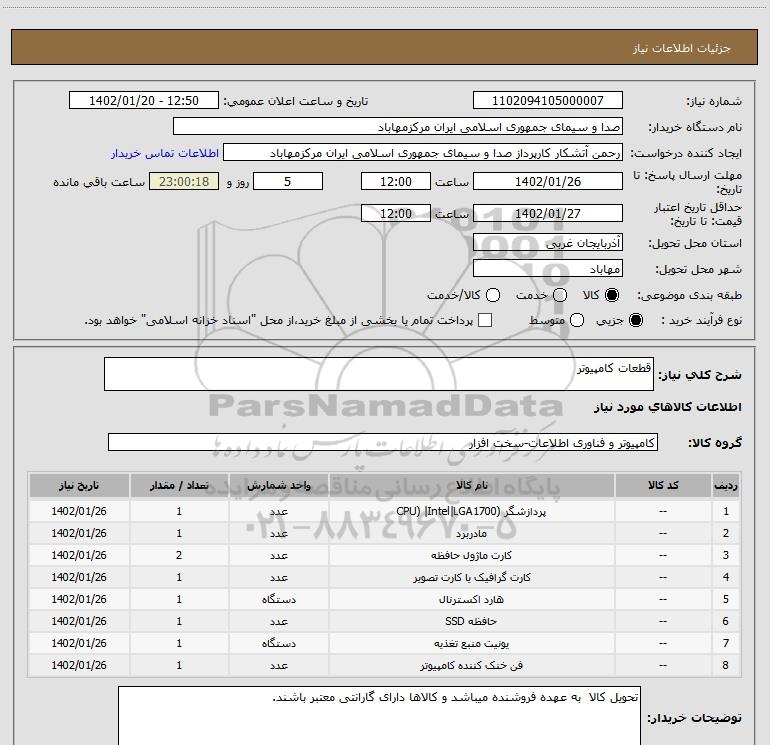Click the response deadline hour 12:00 field
This screenshot has width=770, height=745.
pos(396,181)
